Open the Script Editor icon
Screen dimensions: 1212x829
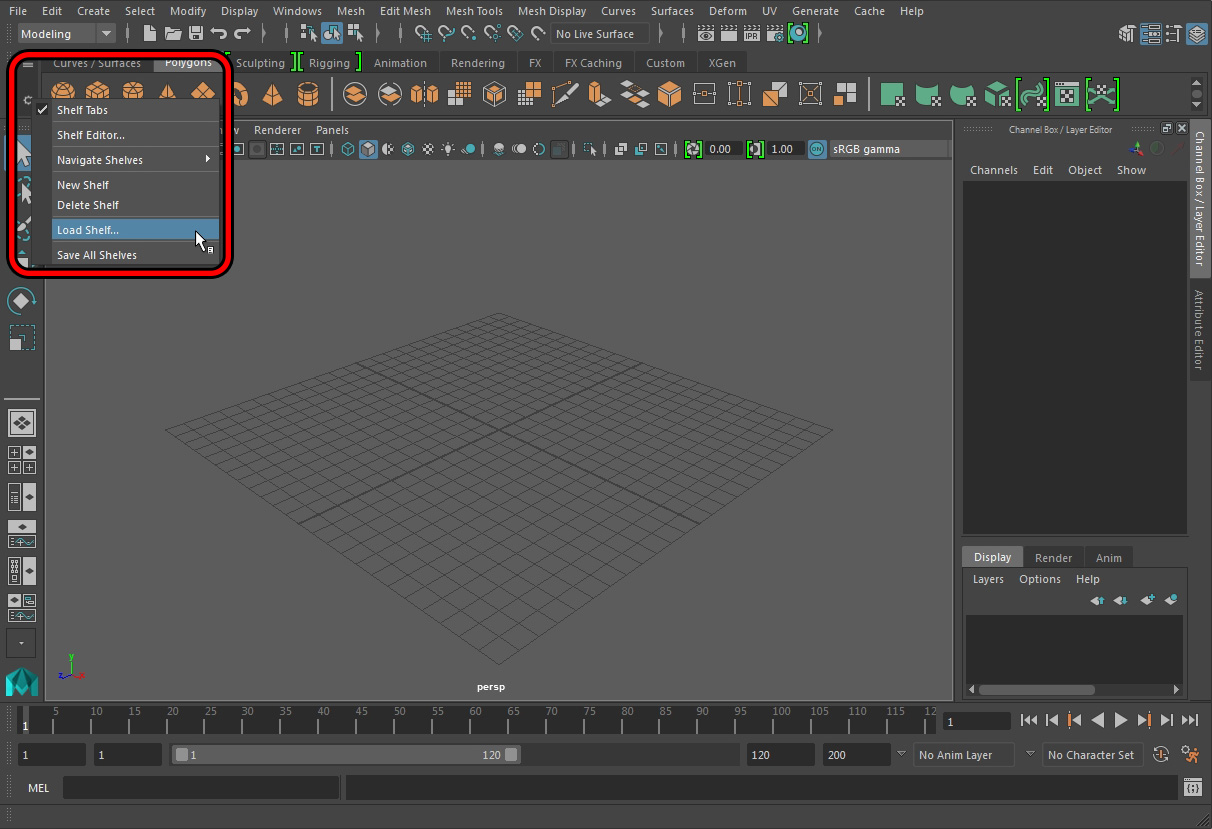(x=1192, y=788)
